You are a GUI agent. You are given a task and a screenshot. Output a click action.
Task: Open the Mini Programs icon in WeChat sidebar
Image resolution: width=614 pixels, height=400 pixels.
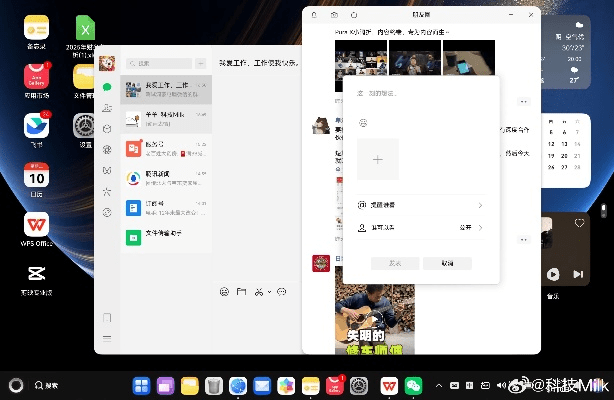107,212
